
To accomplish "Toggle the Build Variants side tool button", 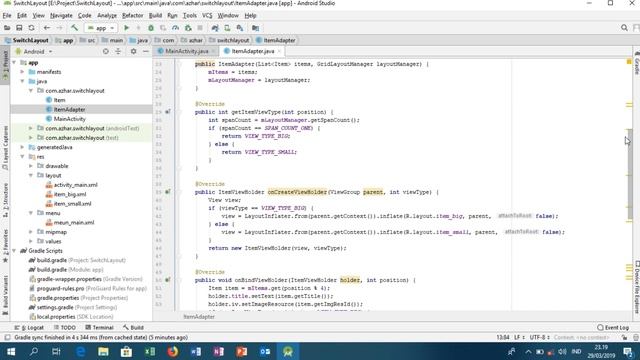I will 5,295.
